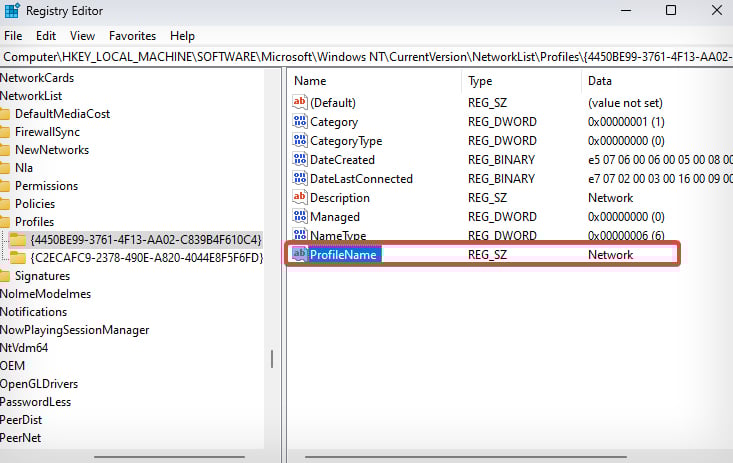This screenshot has height=463, width=733.
Task: Click the Managed value name
Action: click(x=335, y=217)
